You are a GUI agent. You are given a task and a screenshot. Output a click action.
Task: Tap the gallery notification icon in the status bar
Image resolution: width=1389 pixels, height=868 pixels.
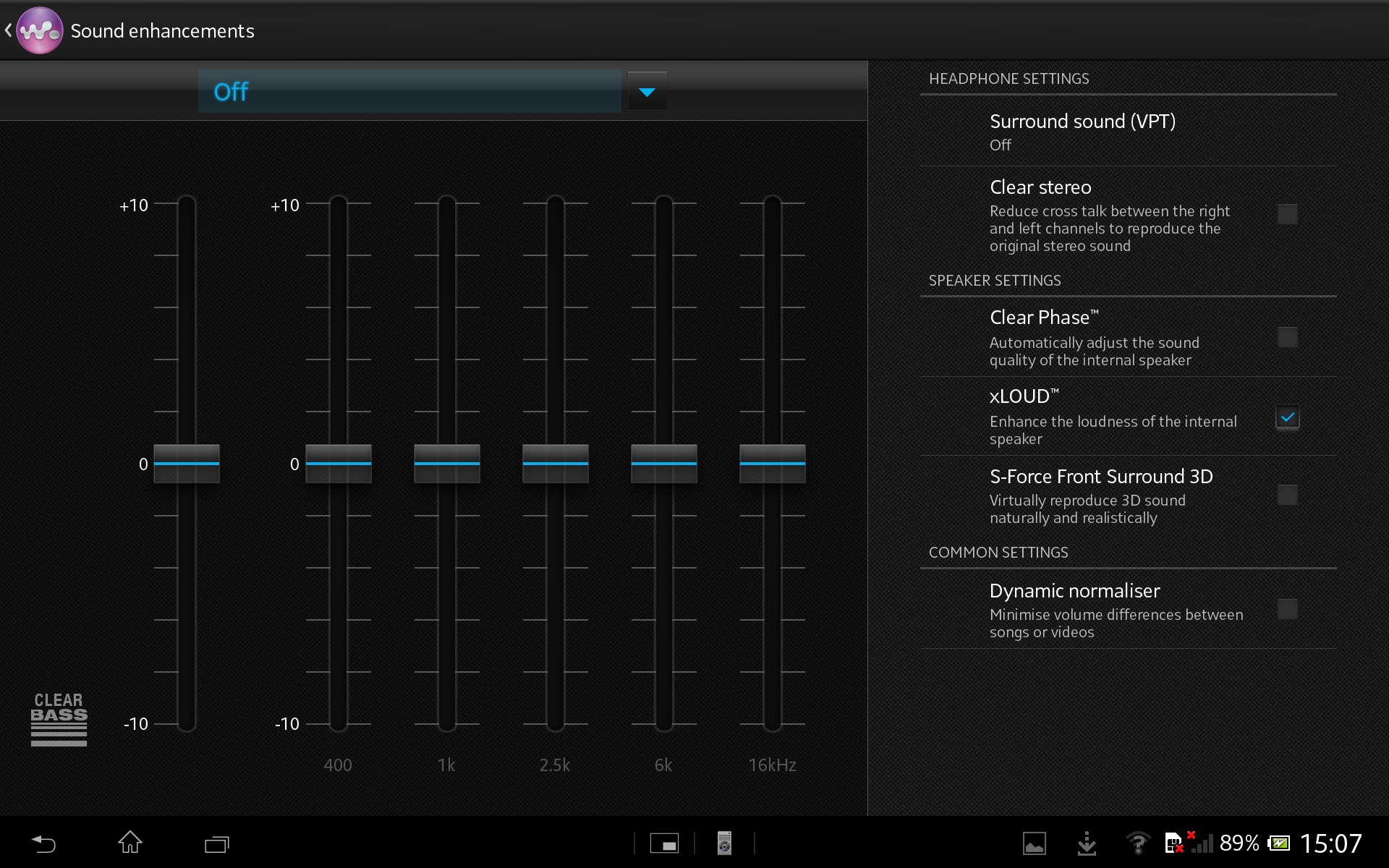1035,843
